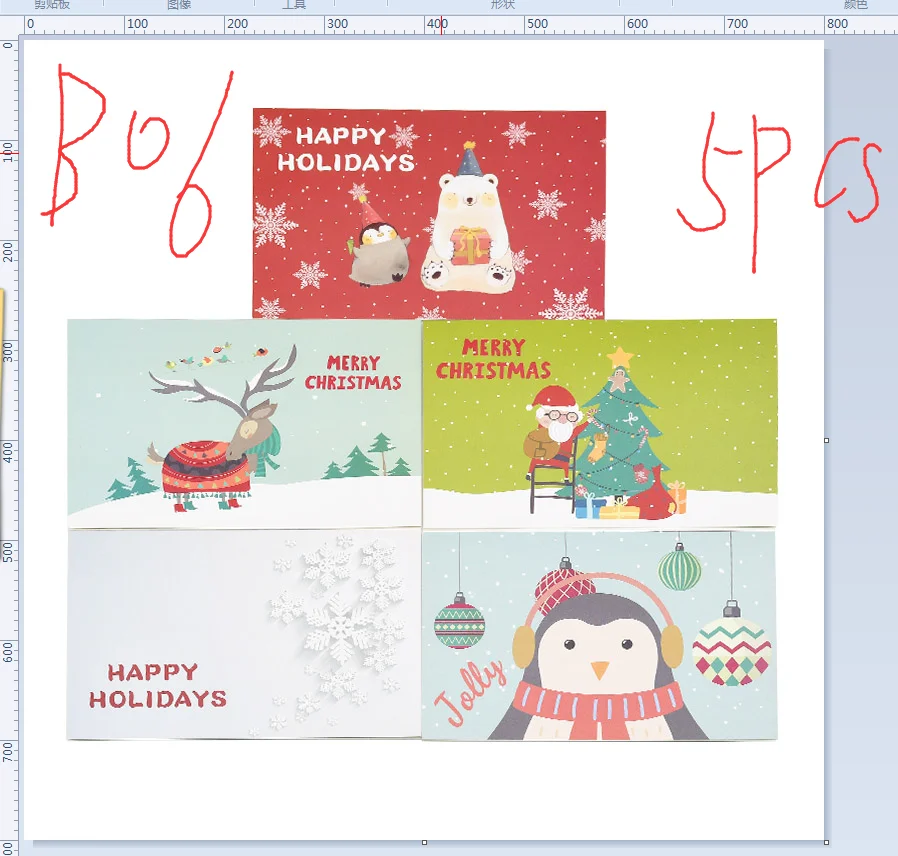
Task: Click the "400" label on vertical ruler
Action: pos(7,452)
